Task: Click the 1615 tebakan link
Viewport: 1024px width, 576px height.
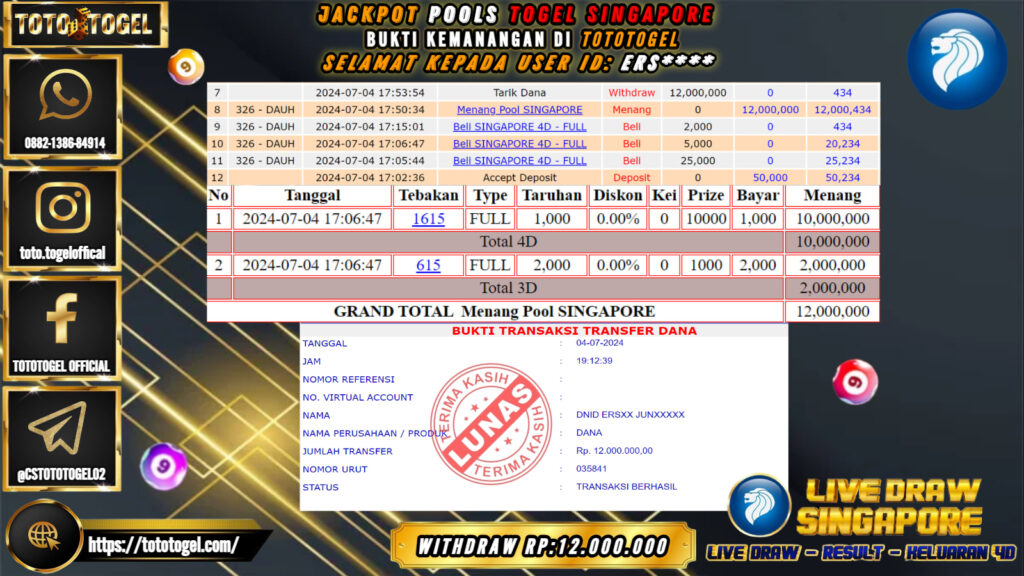Action: [428, 219]
